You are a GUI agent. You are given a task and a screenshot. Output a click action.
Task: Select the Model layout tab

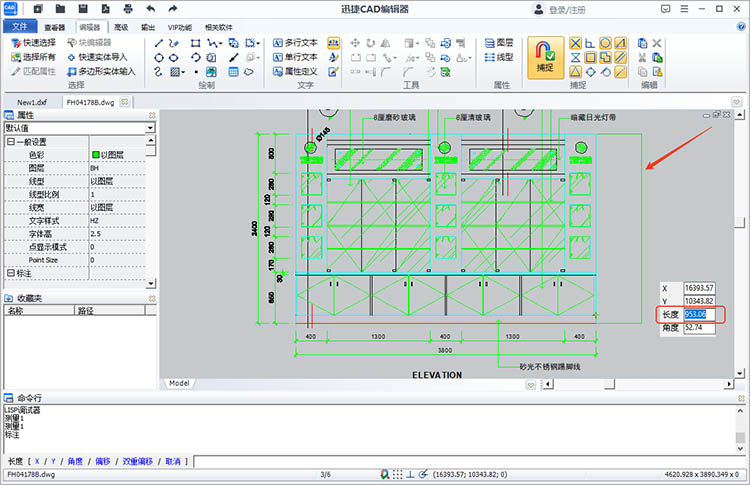pos(179,383)
